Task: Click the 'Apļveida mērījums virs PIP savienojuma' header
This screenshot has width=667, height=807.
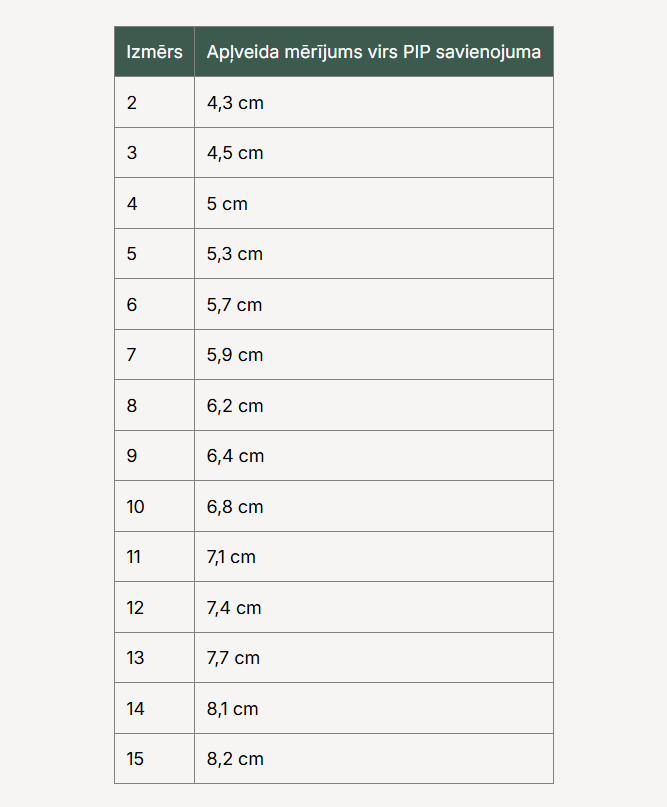Action: click(x=373, y=52)
